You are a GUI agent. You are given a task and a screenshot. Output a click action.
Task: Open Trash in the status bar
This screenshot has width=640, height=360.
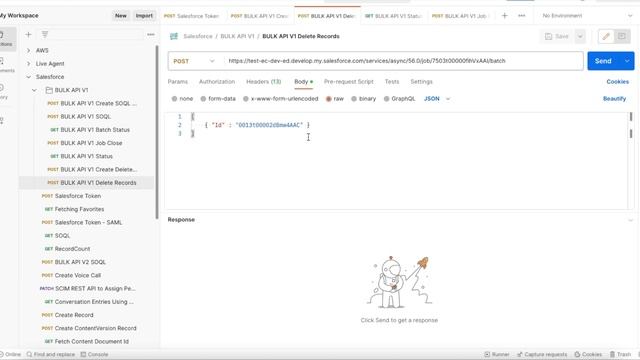[x=620, y=354]
